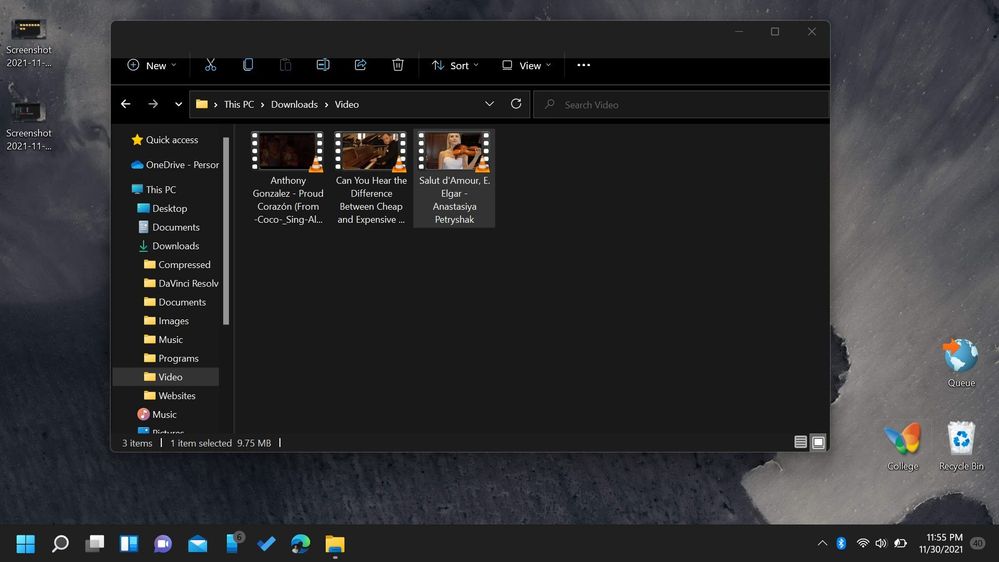Select This PC in navigation pane
The image size is (999, 562).
(x=154, y=189)
